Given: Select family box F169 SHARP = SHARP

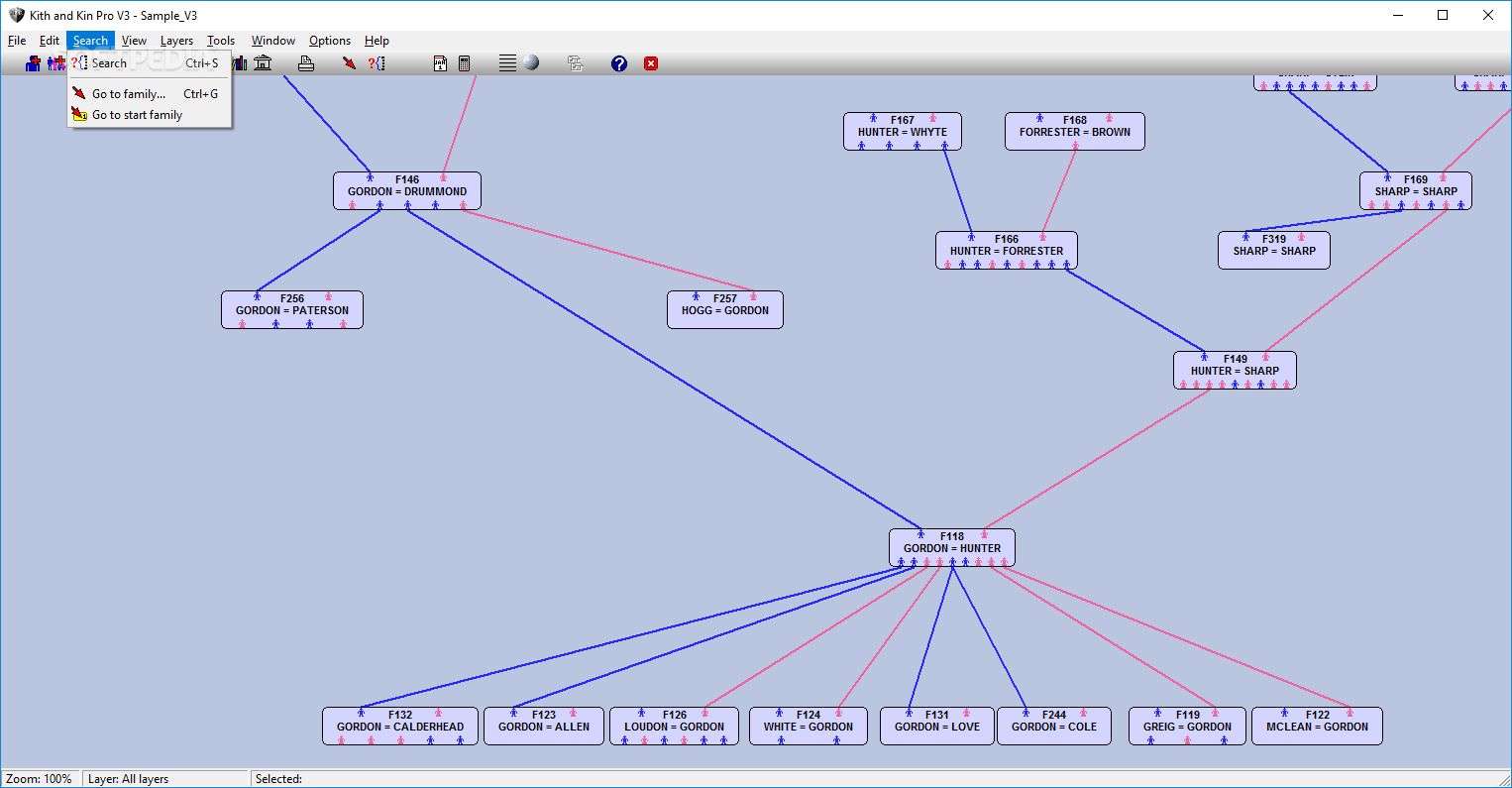Looking at the screenshot, I should (x=1416, y=190).
